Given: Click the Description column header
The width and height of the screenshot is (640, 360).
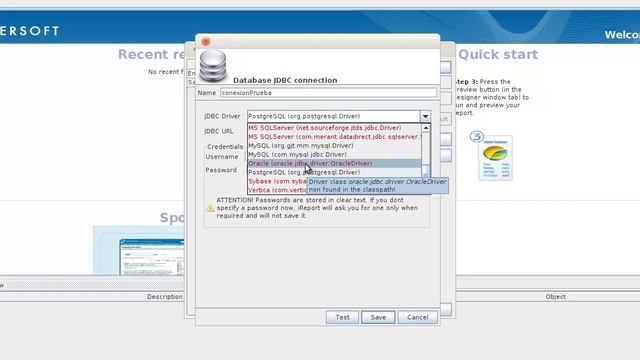Looking at the screenshot, I should tap(165, 297).
